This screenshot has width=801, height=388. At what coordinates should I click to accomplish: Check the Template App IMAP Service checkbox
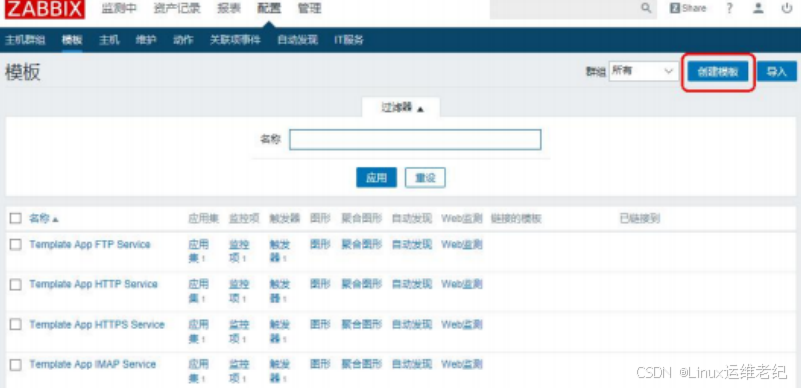point(16,365)
